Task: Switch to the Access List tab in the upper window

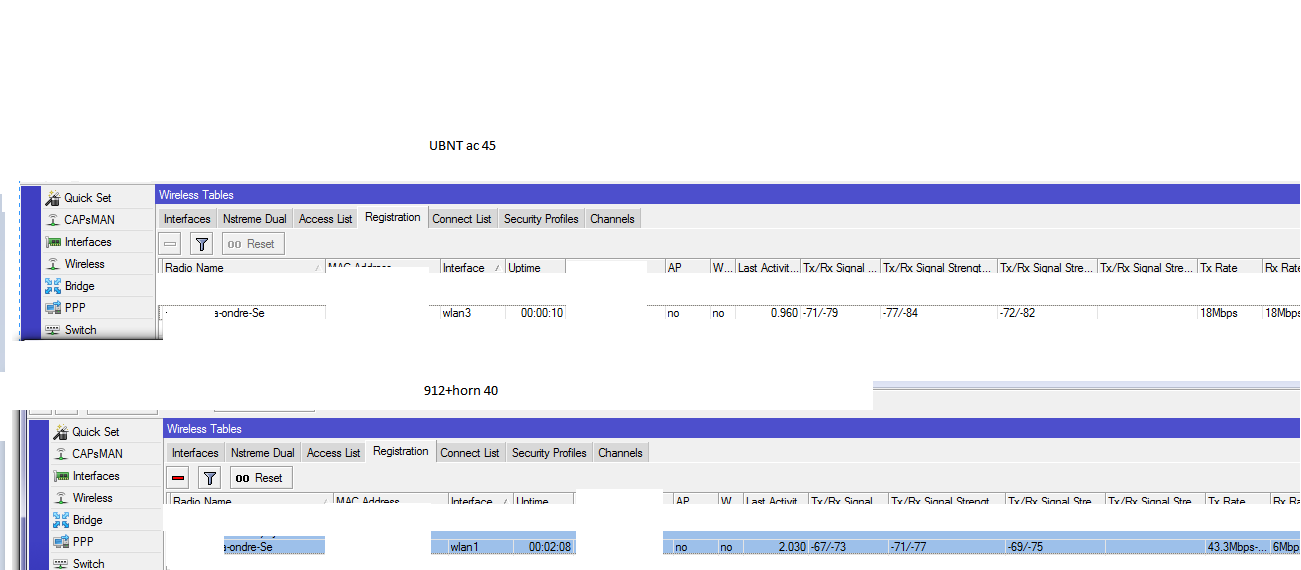Action: click(x=325, y=219)
